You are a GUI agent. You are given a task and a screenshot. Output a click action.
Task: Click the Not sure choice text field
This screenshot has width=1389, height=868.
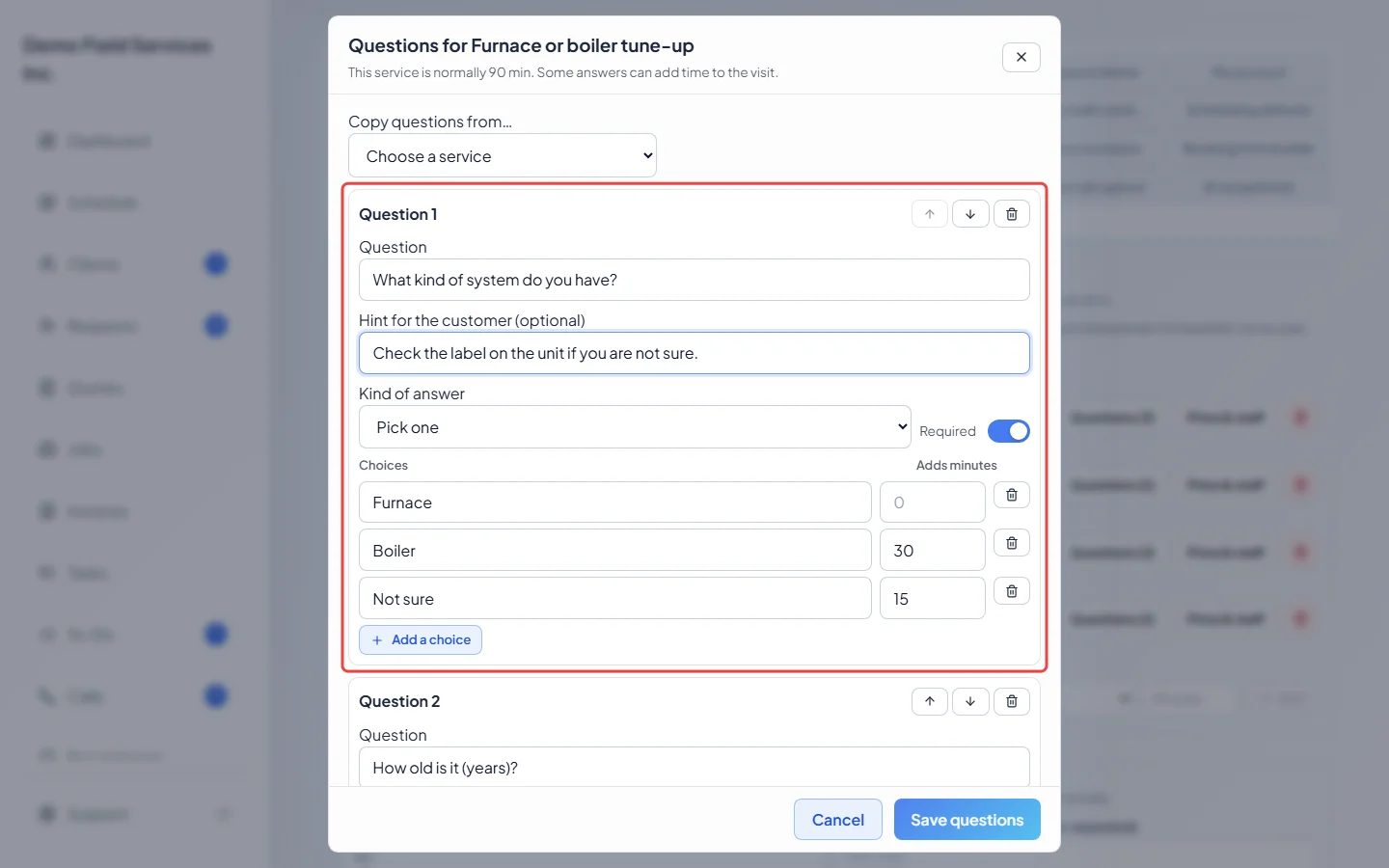(x=615, y=598)
